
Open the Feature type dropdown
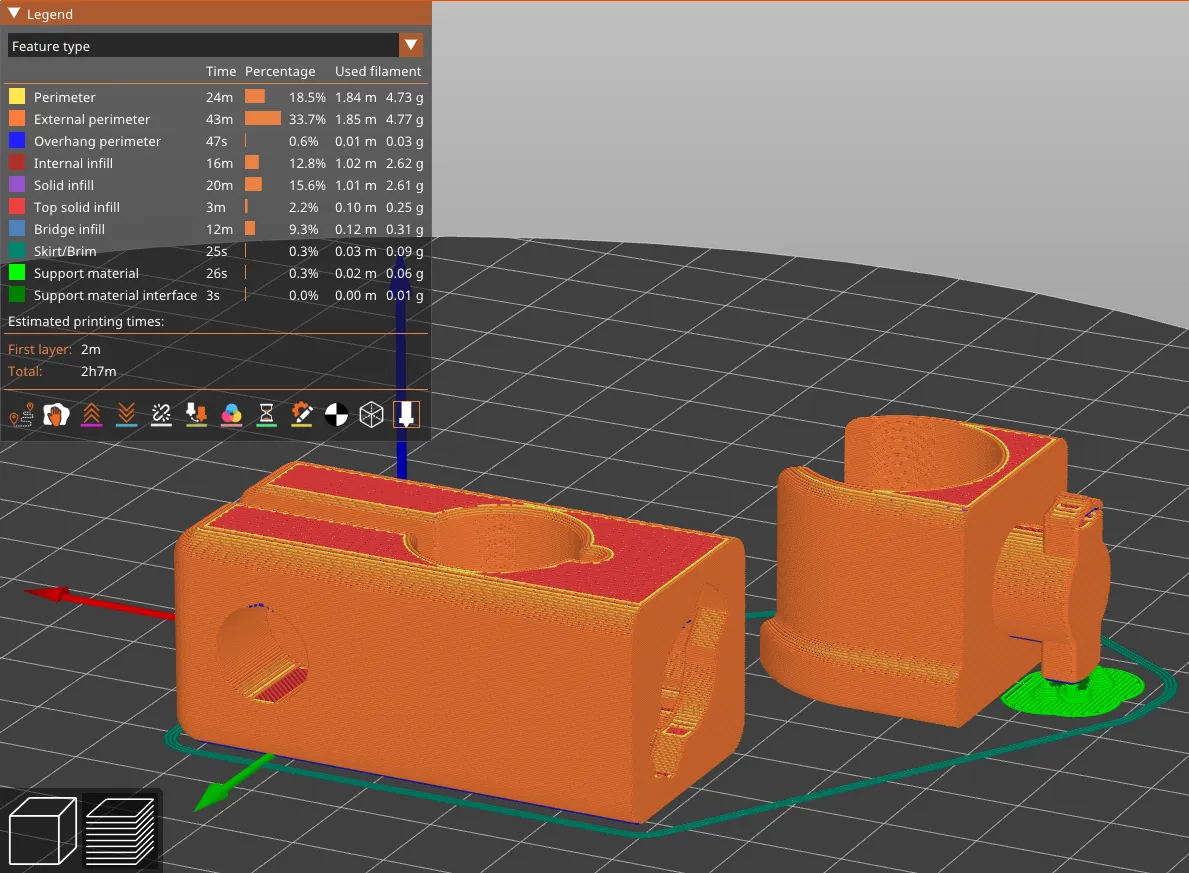[x=410, y=46]
